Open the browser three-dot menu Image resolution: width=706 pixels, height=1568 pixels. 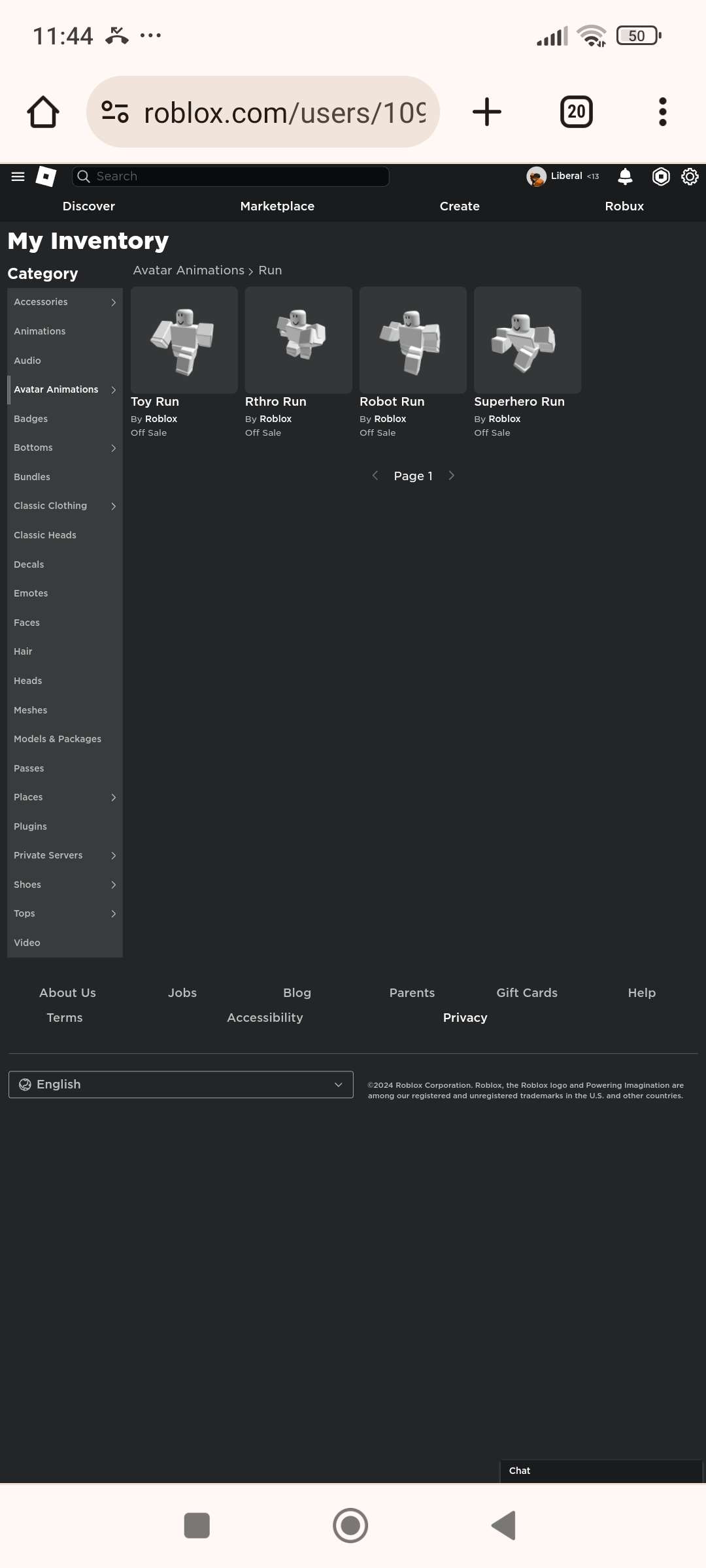click(x=663, y=112)
